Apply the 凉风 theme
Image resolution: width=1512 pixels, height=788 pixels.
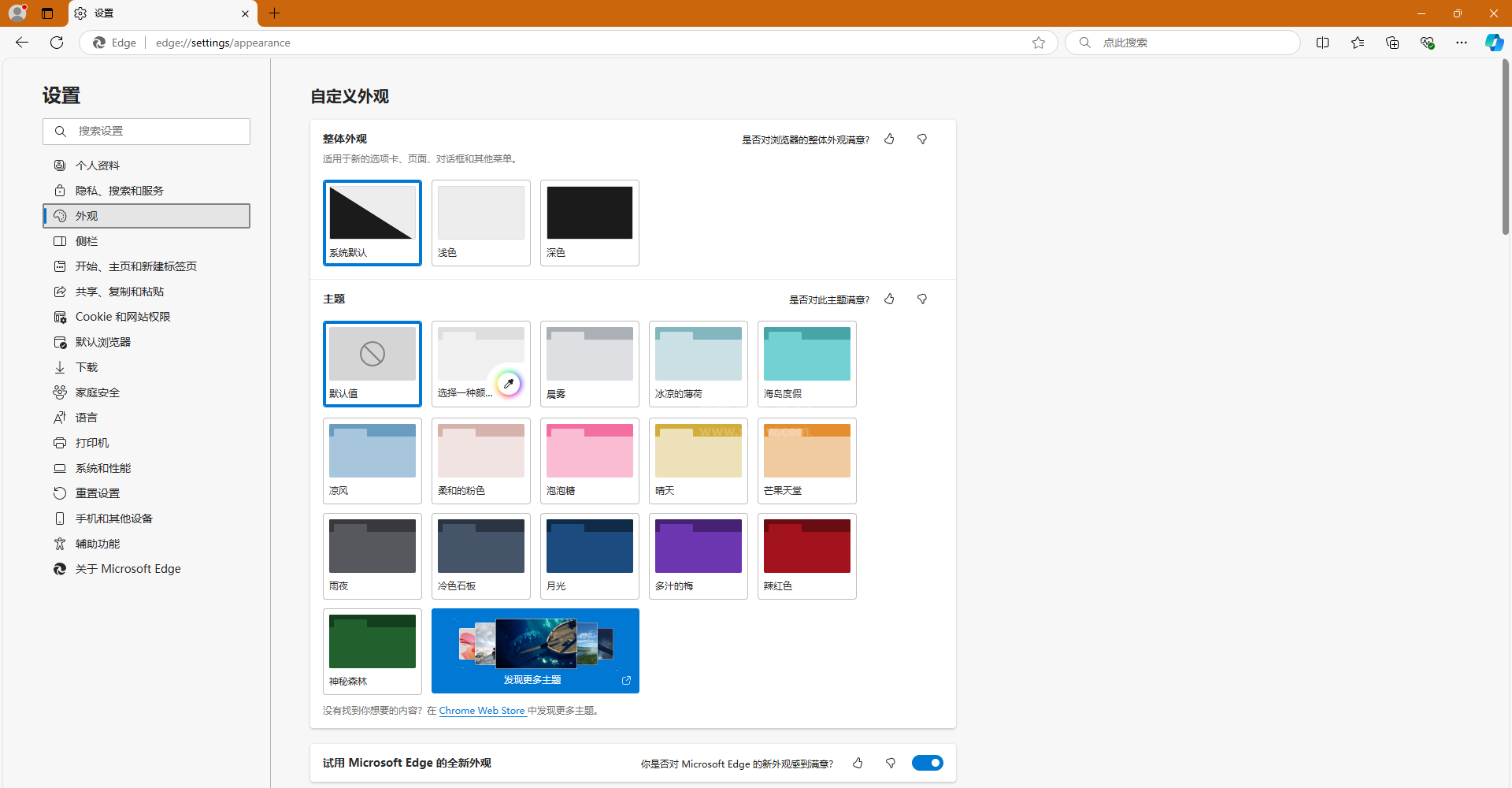tap(372, 461)
